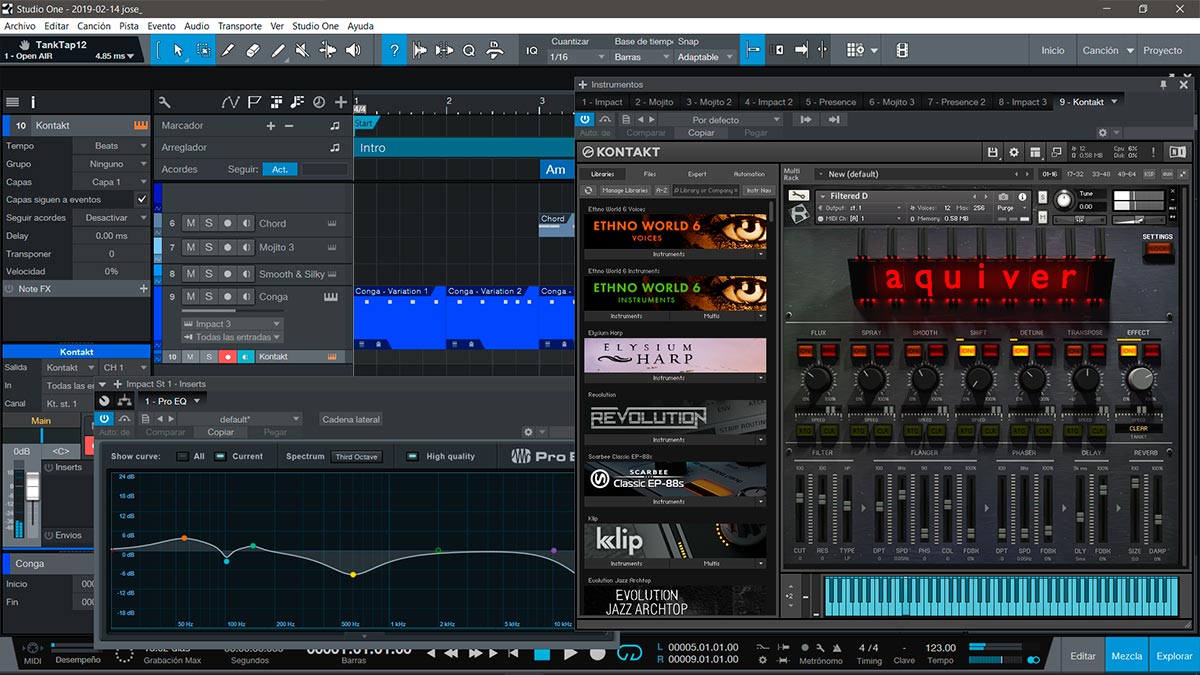Click Copiar in Kontakt window header

coord(702,133)
